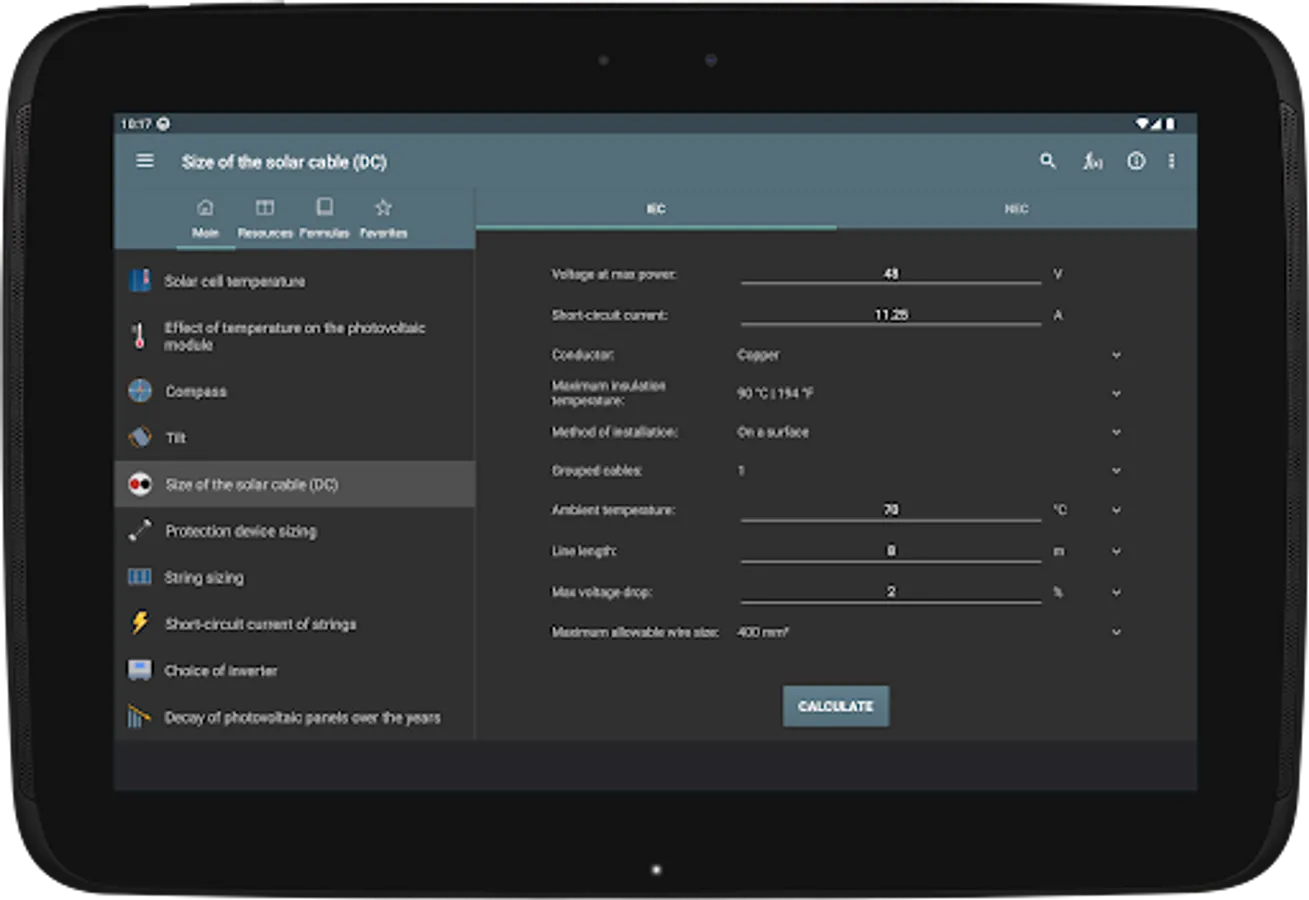Open the formula function icon
This screenshot has height=900, width=1309.
click(1092, 161)
